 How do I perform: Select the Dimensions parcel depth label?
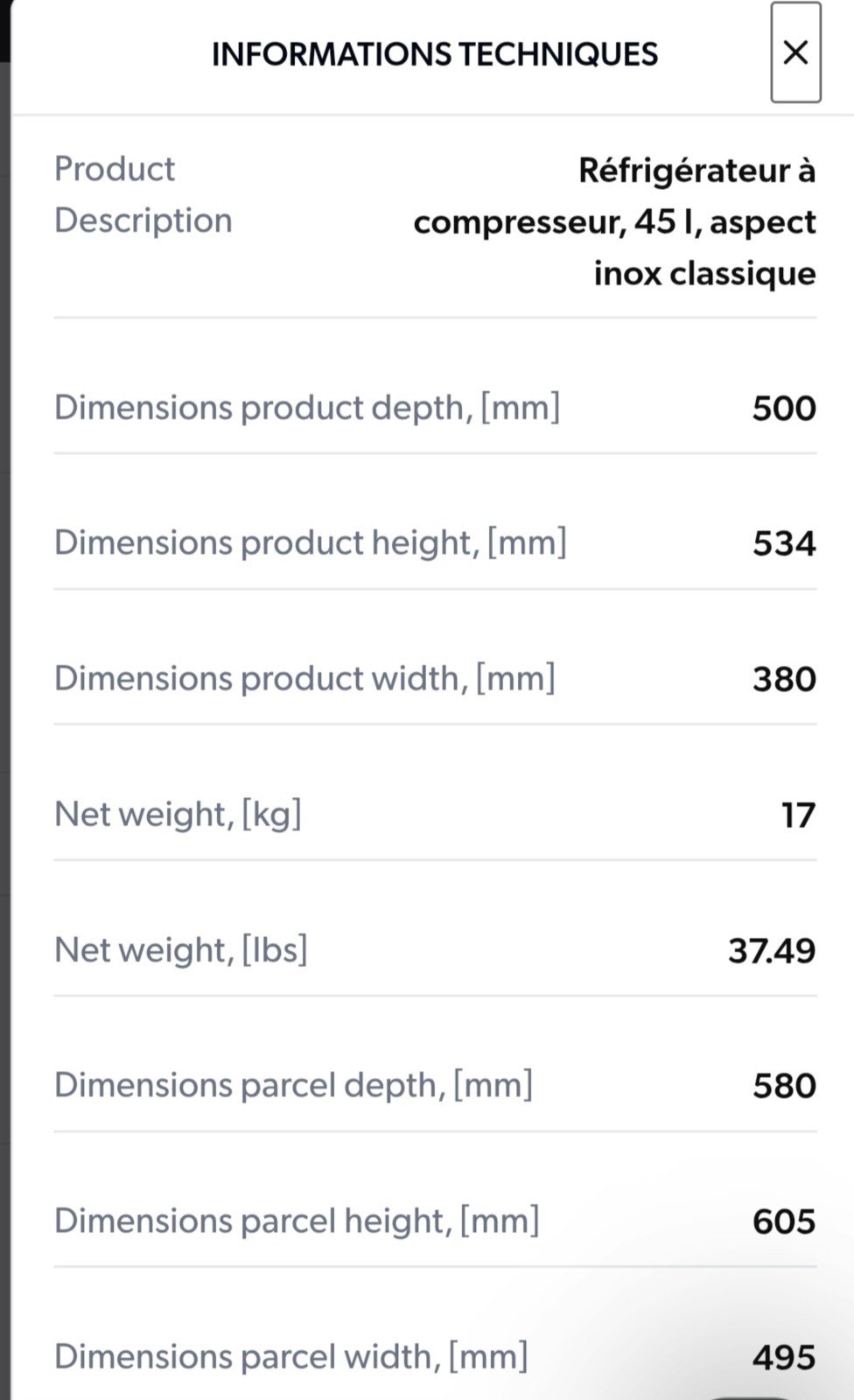pos(293,1085)
